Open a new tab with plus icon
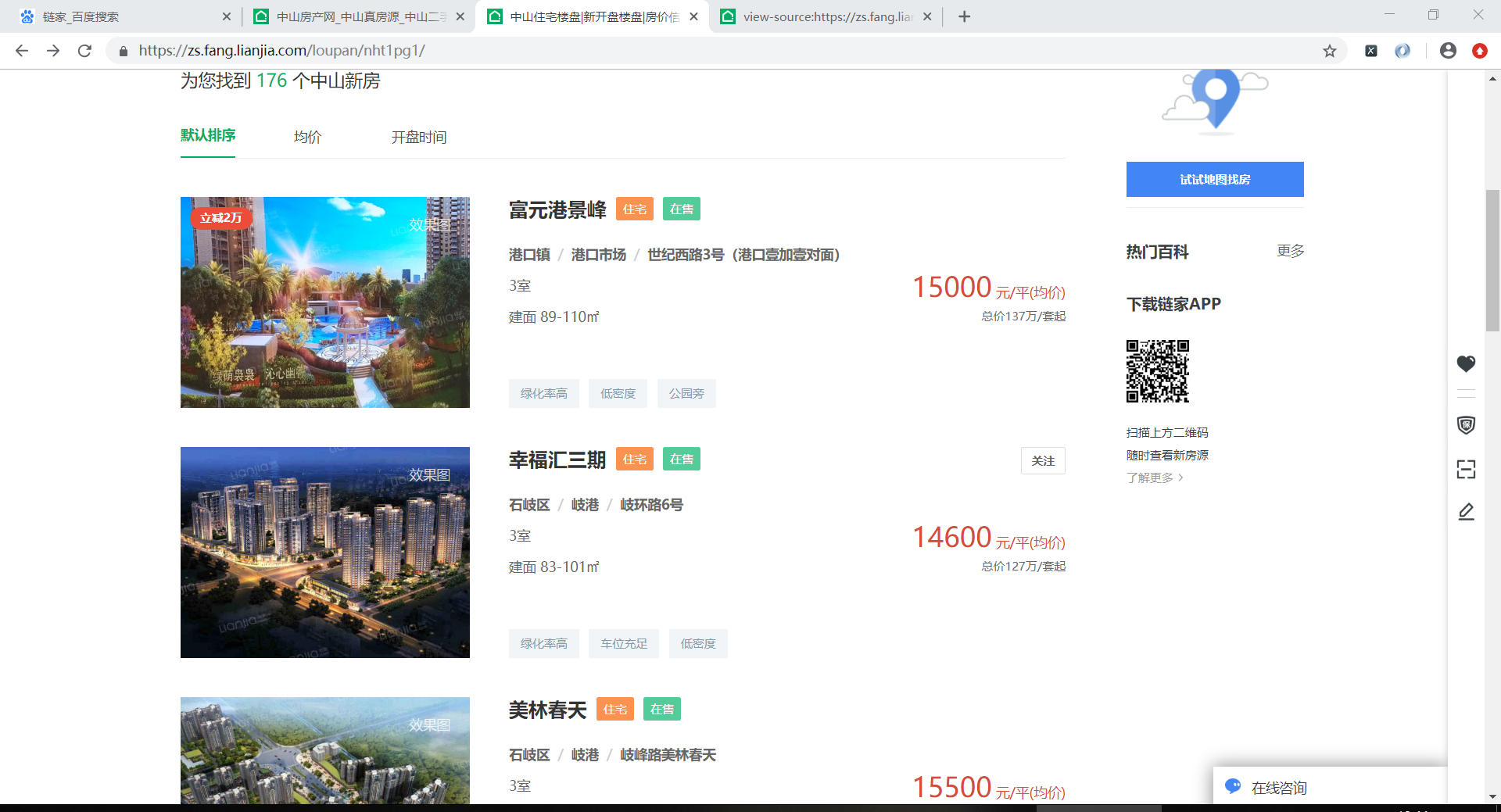 point(964,16)
